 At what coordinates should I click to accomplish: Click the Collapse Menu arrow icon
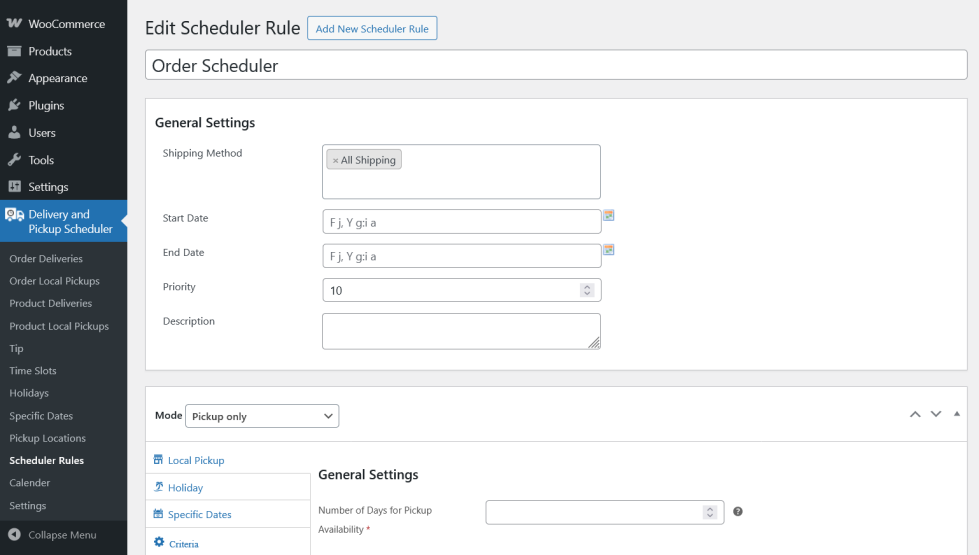click(x=14, y=535)
